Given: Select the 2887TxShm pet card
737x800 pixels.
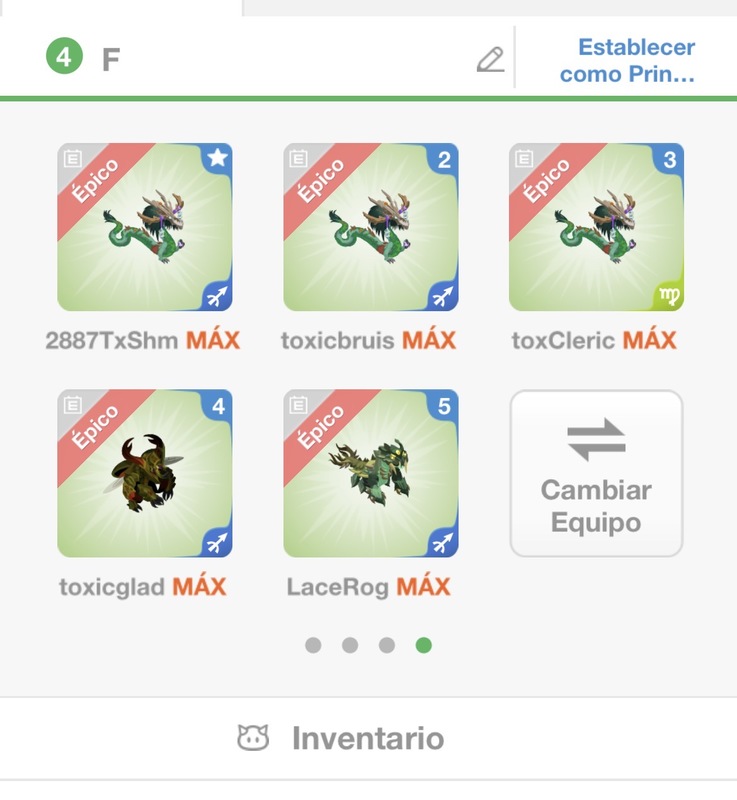Looking at the screenshot, I should point(145,227).
